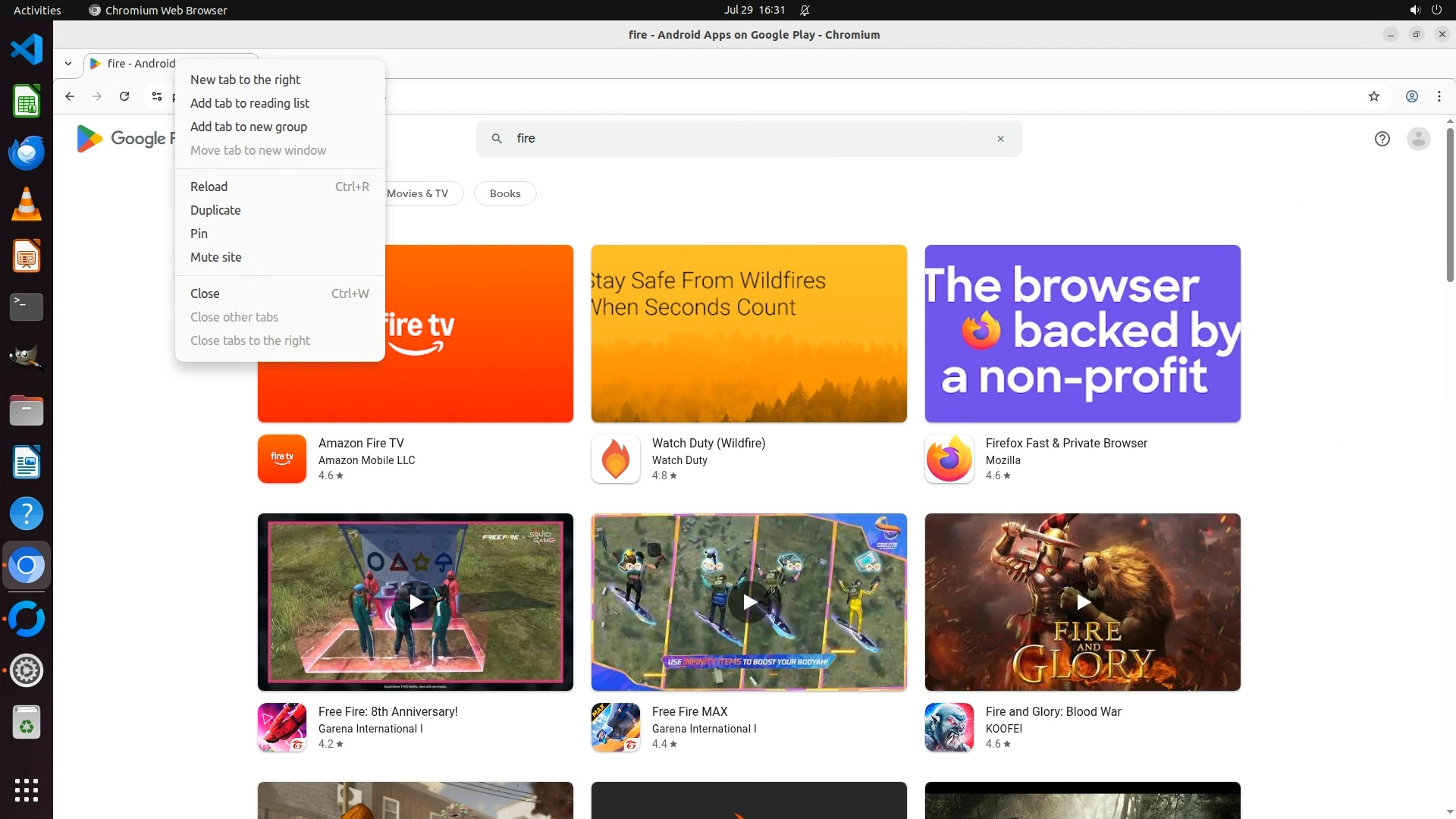
Task: Open Google Play account avatar
Action: [1418, 139]
